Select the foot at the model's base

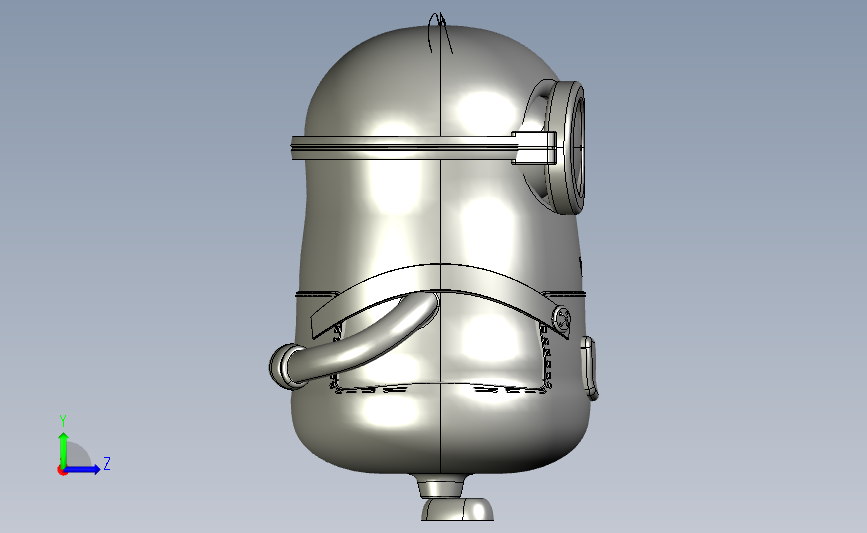457,508
